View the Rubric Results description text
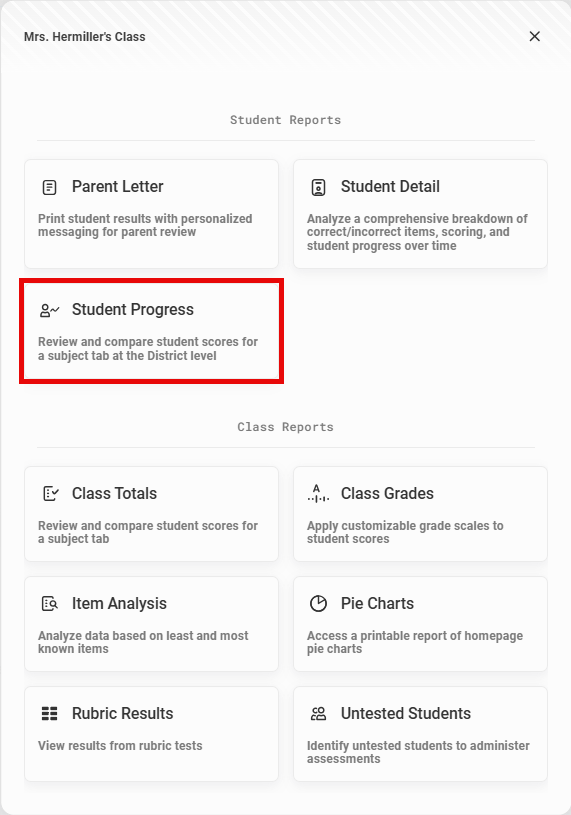571x815 pixels. (120, 745)
